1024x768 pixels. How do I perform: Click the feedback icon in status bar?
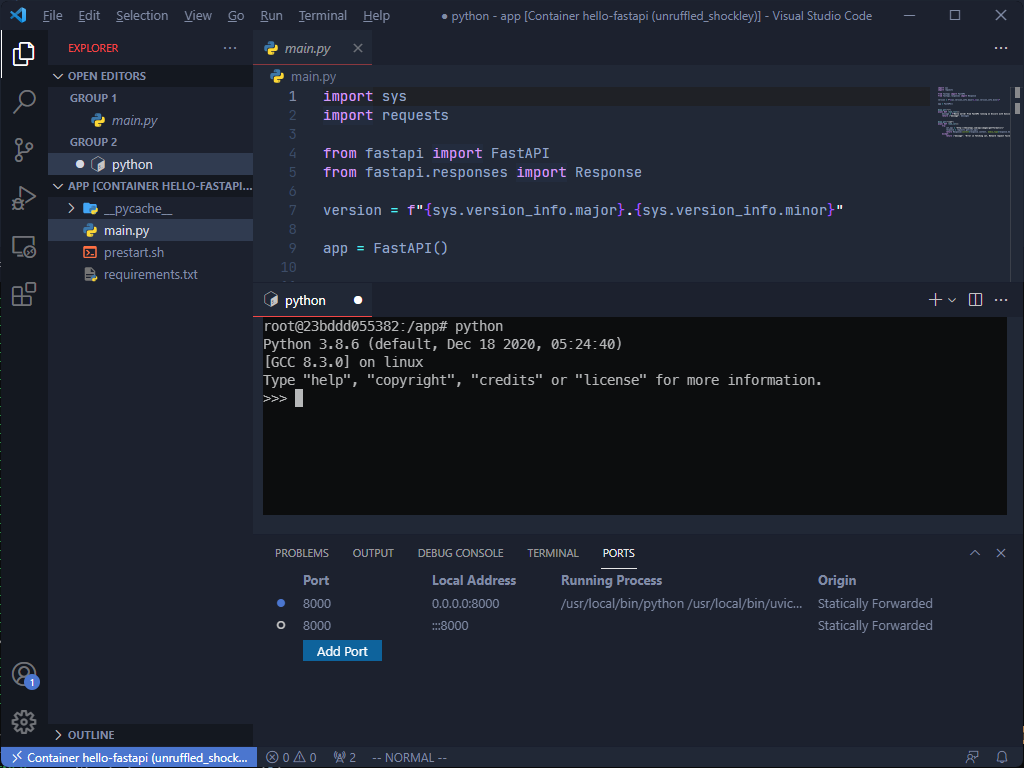click(972, 758)
